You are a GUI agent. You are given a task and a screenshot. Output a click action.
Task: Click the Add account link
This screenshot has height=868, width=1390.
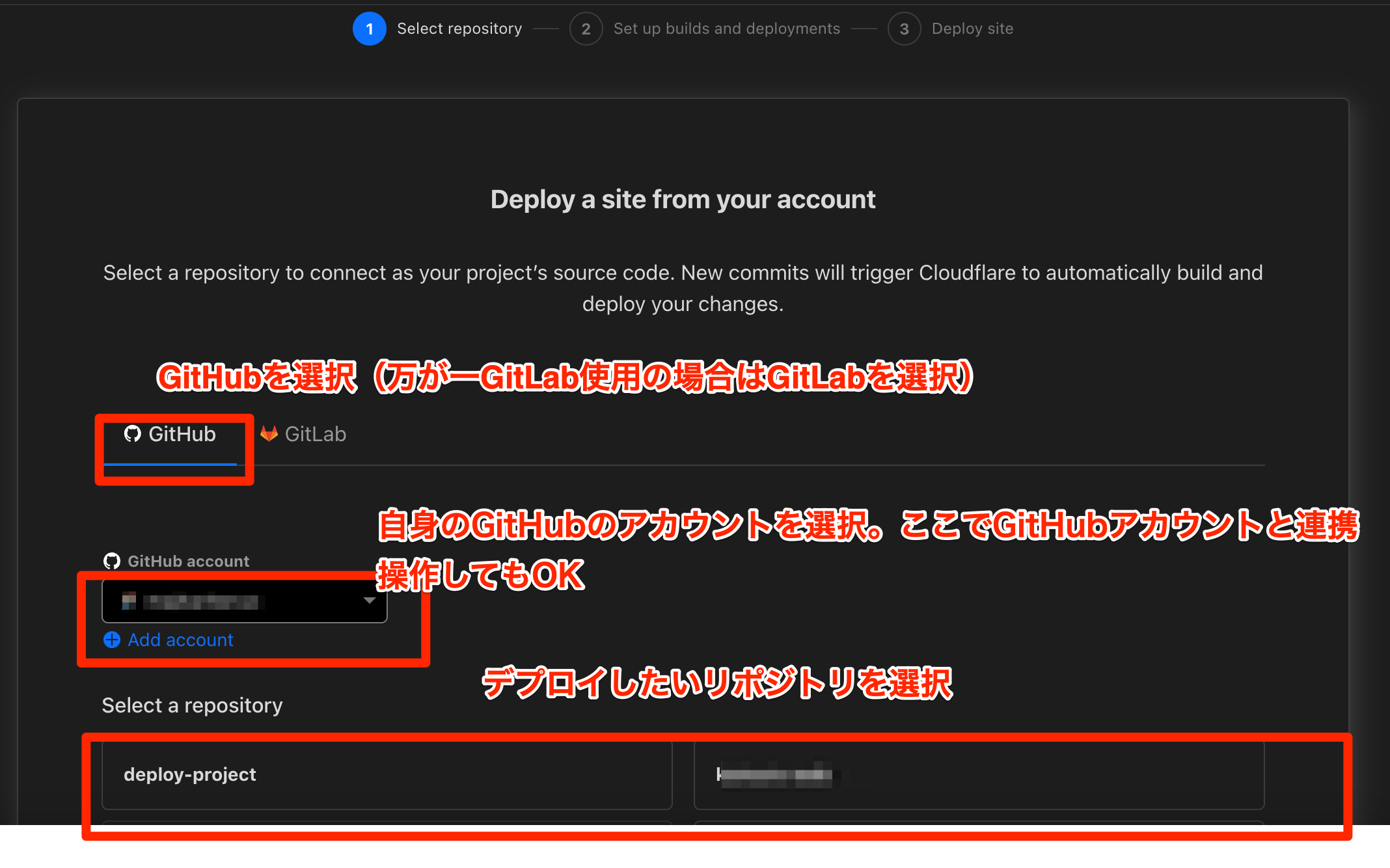pyautogui.click(x=168, y=640)
